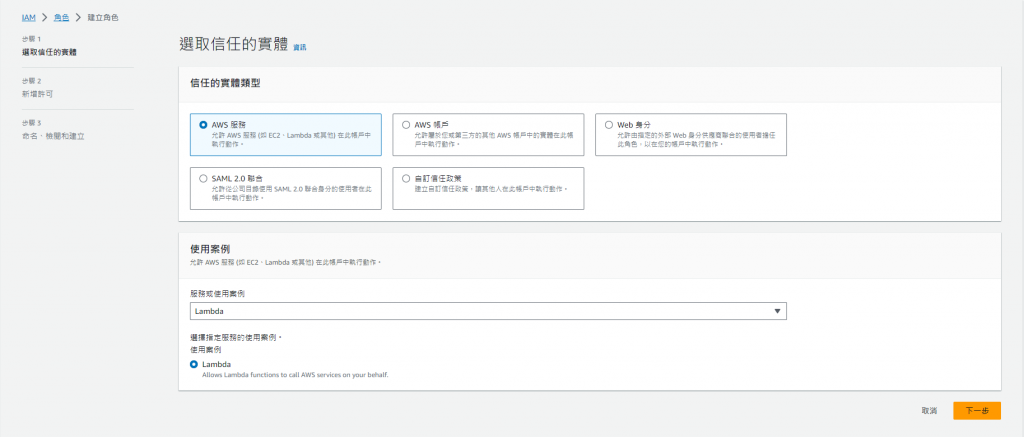Click the breadcrumb chevron after IAM
Image resolution: width=1024 pixels, height=437 pixels.
pyautogui.click(x=45, y=18)
